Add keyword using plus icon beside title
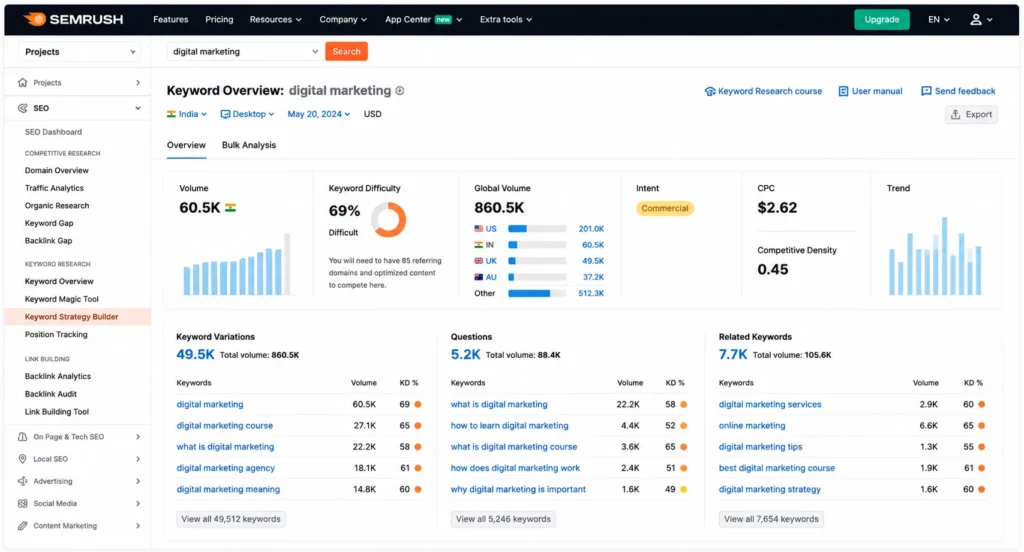This screenshot has width=1024, height=552. pos(400,91)
